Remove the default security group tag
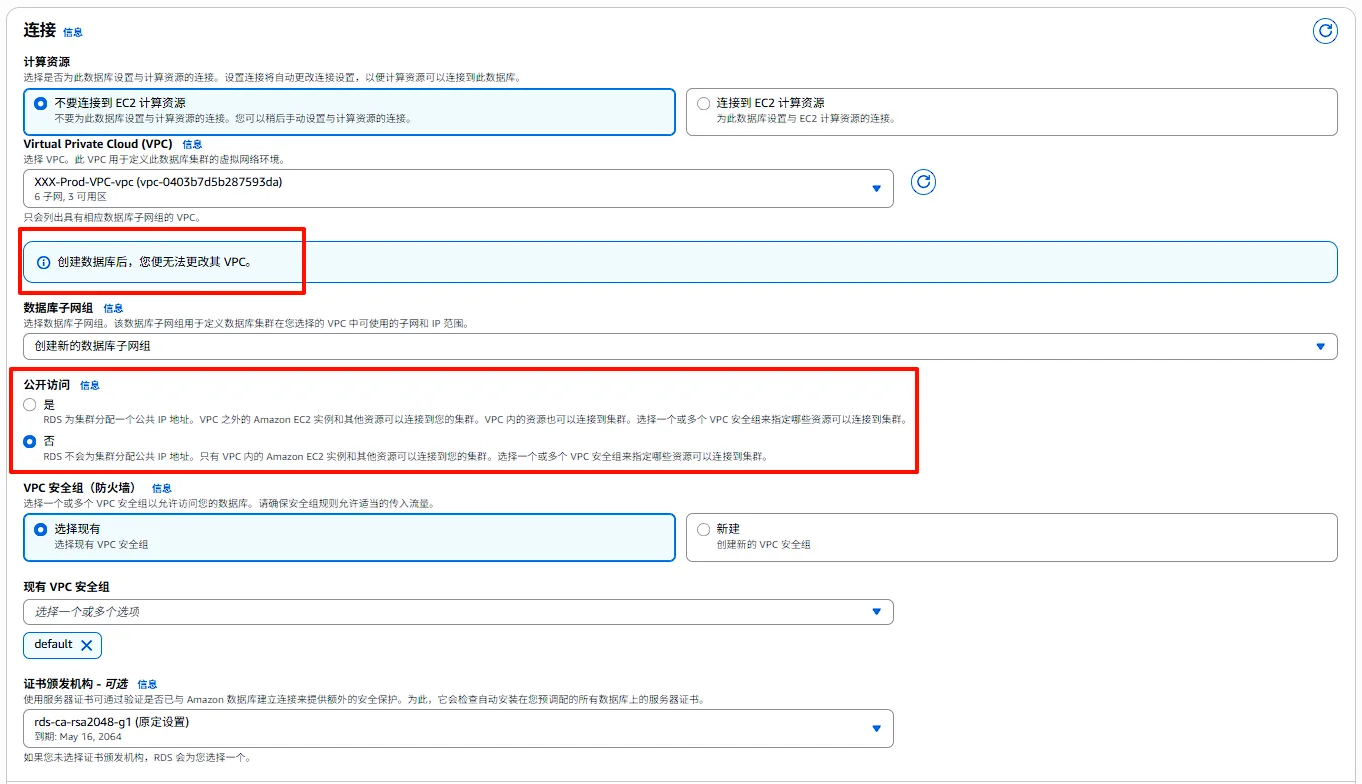This screenshot has height=784, width=1362. (86, 645)
